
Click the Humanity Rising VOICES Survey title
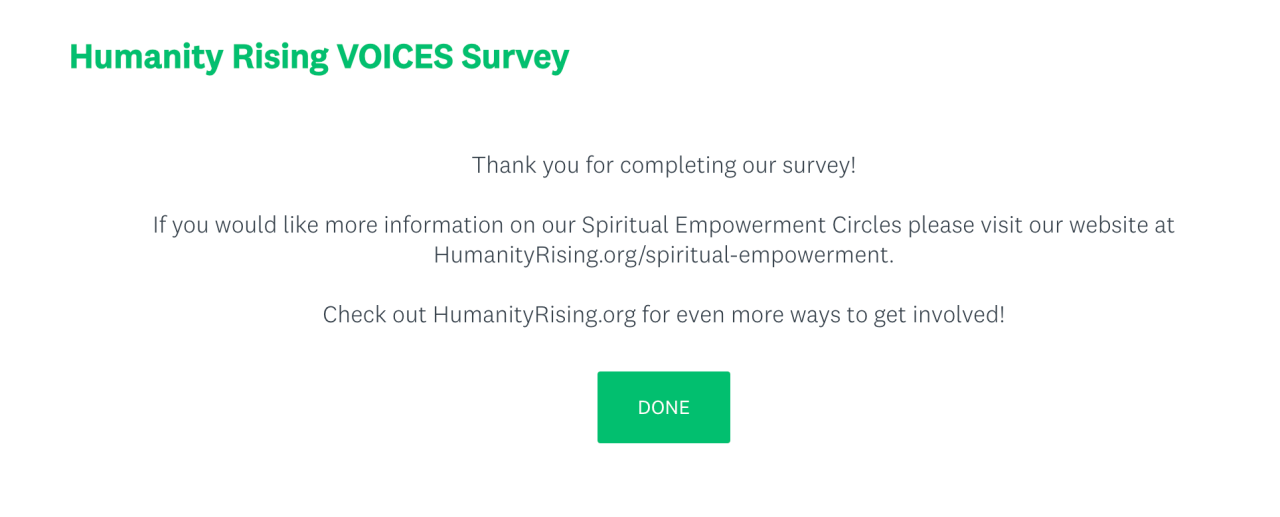point(318,57)
